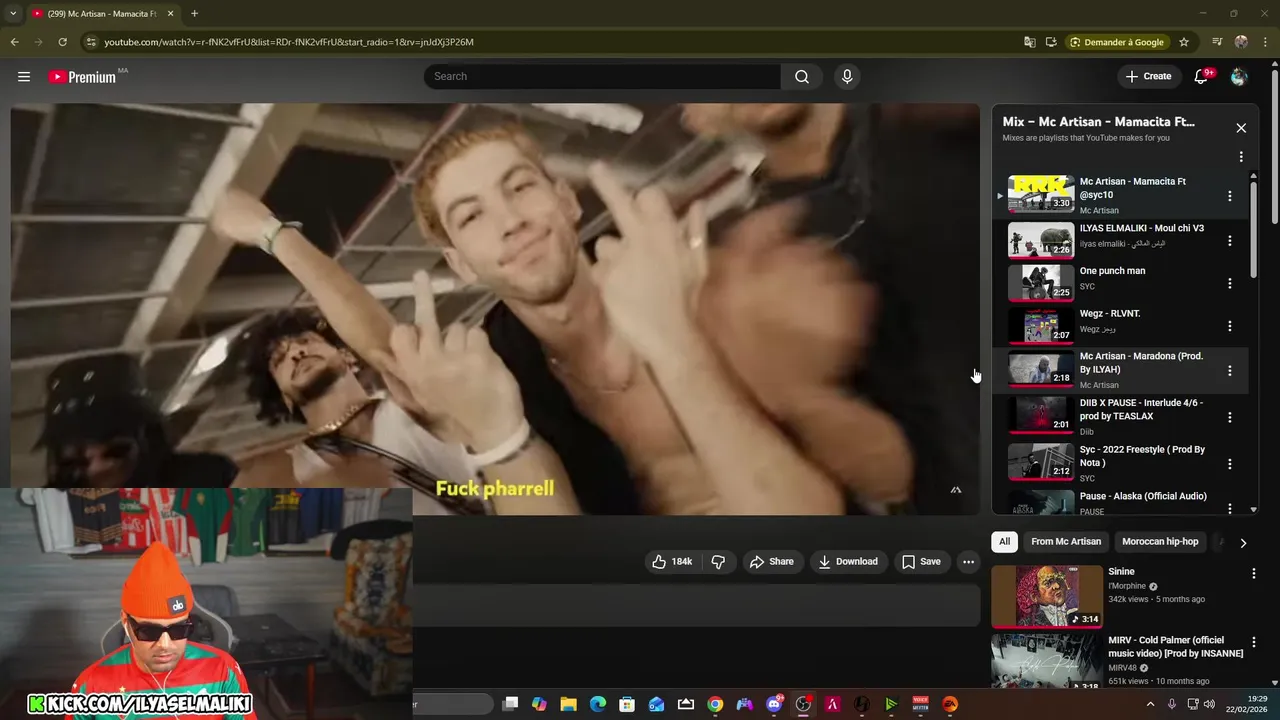Like the video with 184k likes

tap(672, 562)
